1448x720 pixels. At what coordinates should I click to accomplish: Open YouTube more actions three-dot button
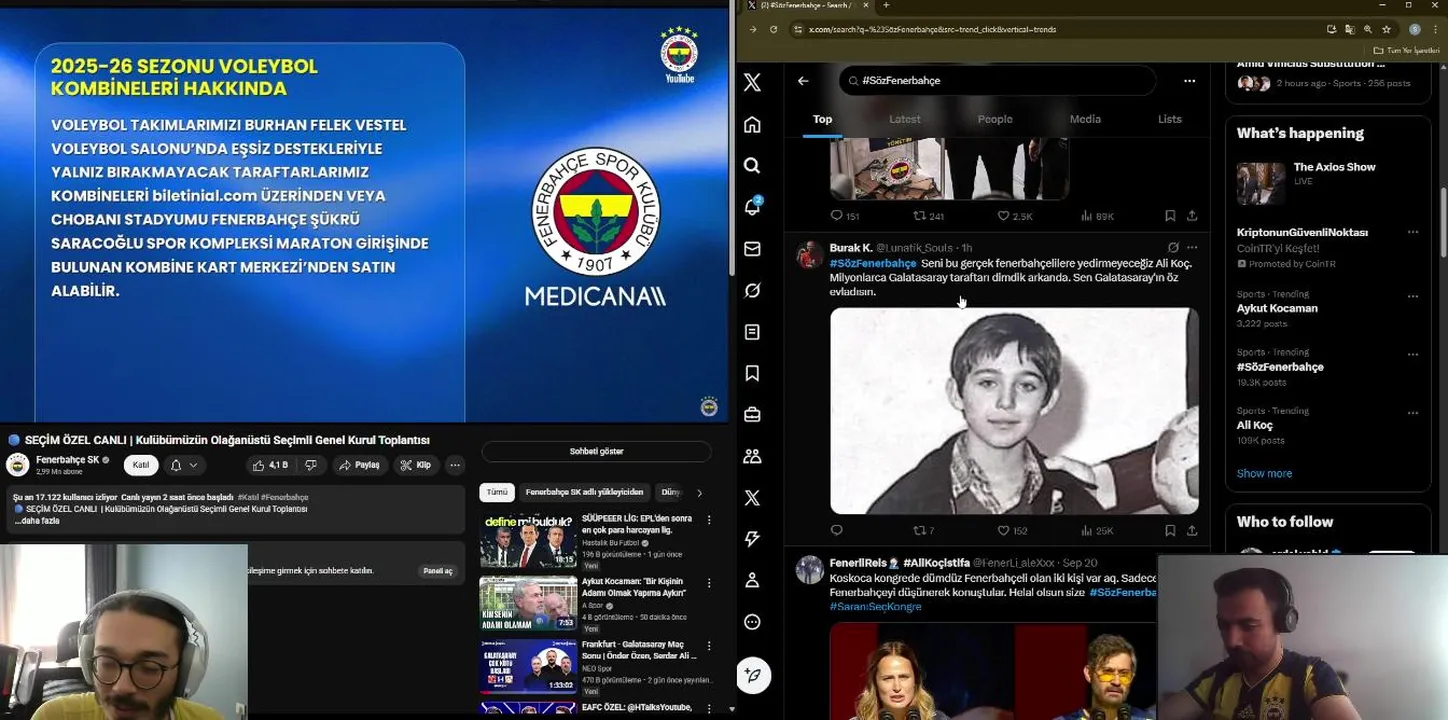click(x=454, y=465)
